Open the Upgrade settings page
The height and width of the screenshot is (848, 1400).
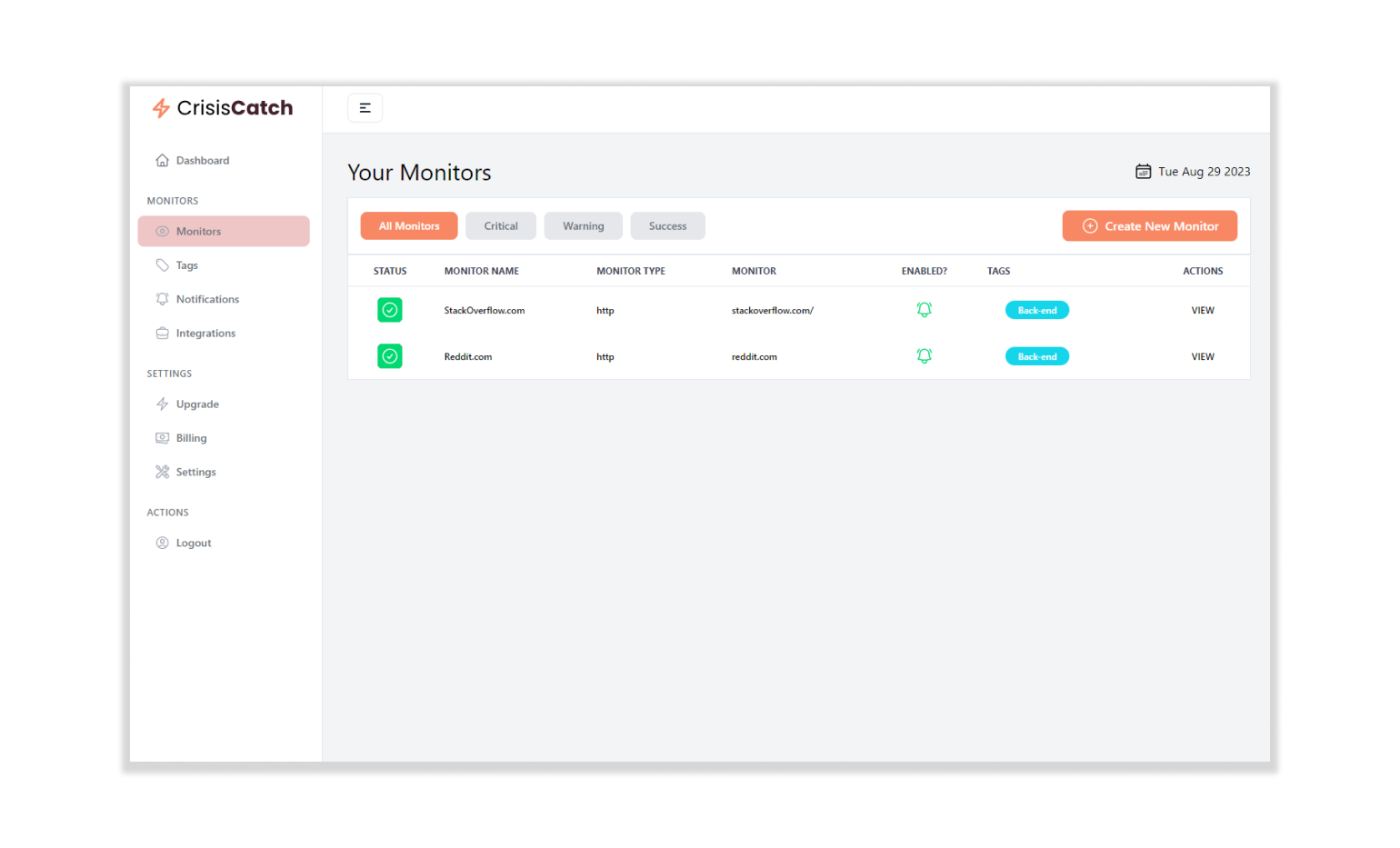[197, 404]
